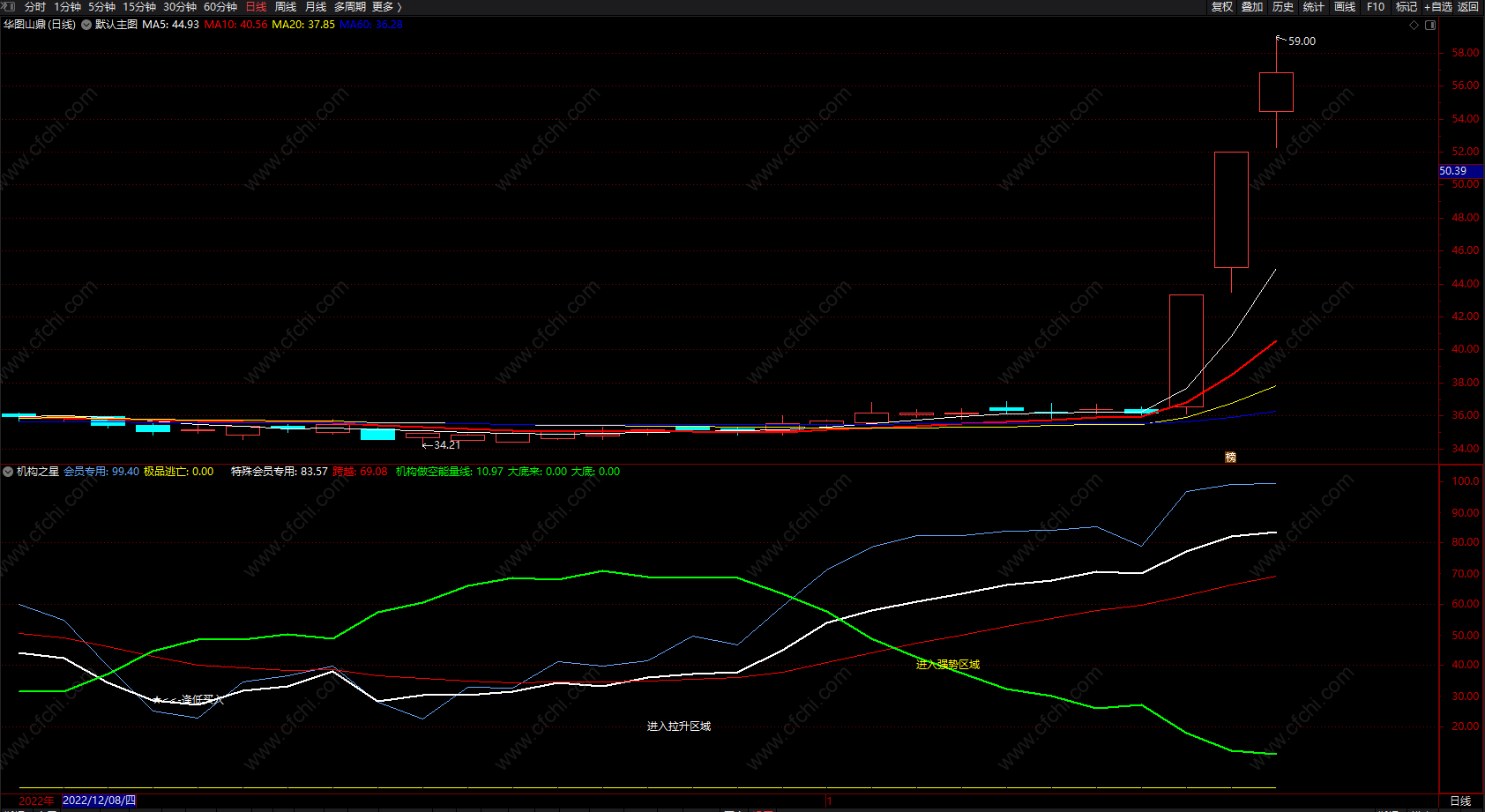1485x812 pixels.
Task: Toggle the side panel icon on main chart
Action: [x=1430, y=25]
